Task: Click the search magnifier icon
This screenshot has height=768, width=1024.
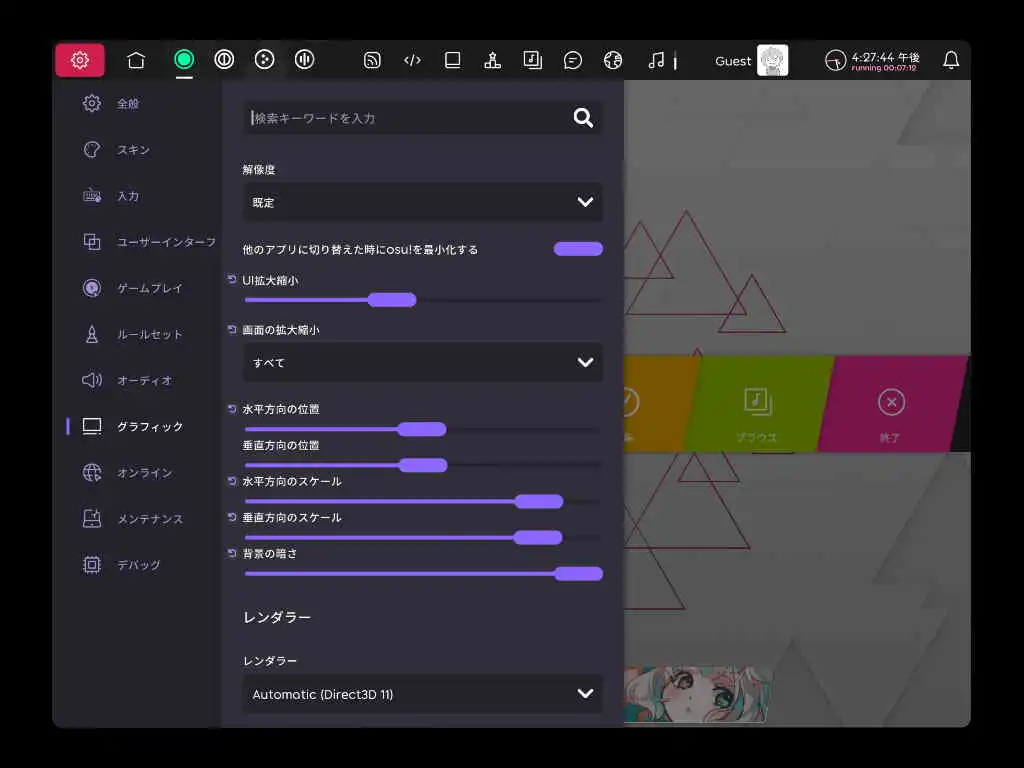Action: point(583,118)
